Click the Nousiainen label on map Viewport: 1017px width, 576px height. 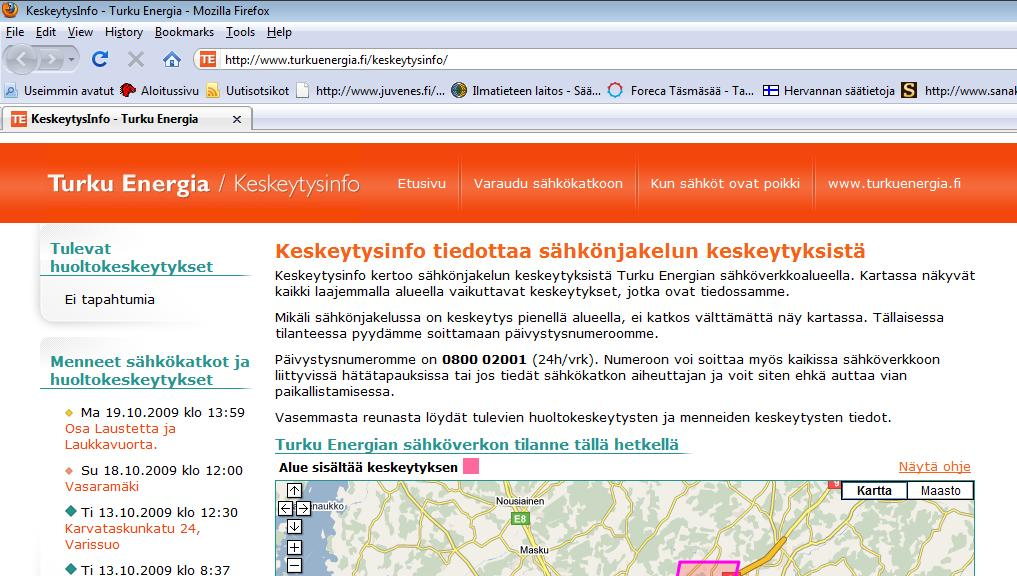click(x=520, y=501)
